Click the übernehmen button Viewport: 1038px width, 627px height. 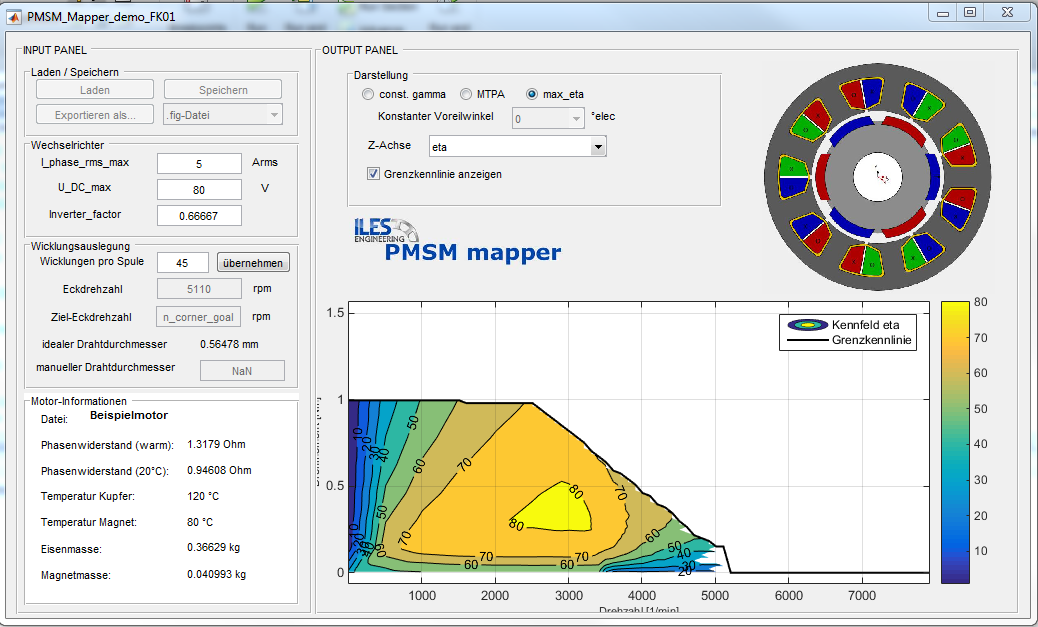(x=253, y=263)
